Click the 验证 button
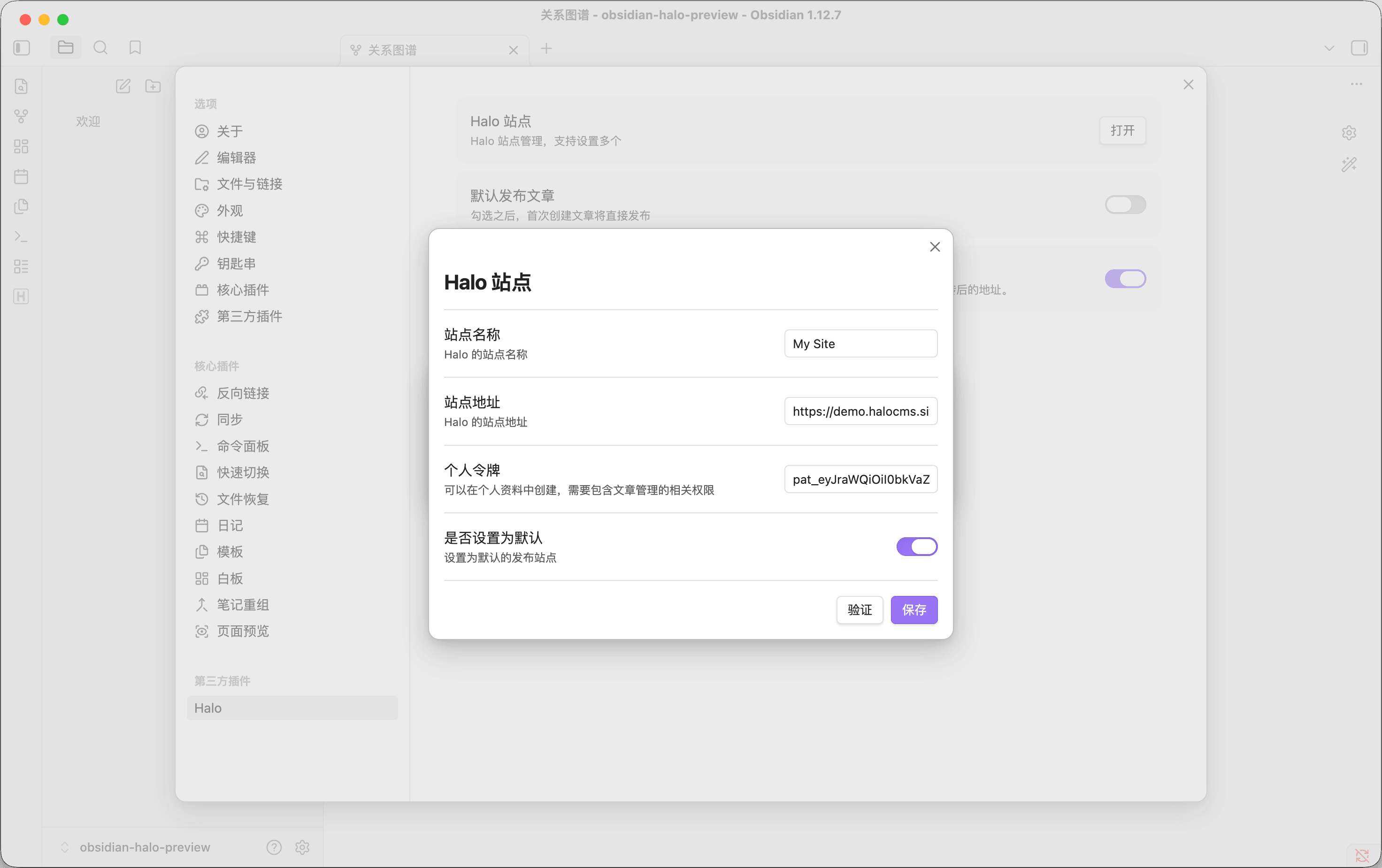Viewport: 1382px width, 868px height. [x=859, y=609]
